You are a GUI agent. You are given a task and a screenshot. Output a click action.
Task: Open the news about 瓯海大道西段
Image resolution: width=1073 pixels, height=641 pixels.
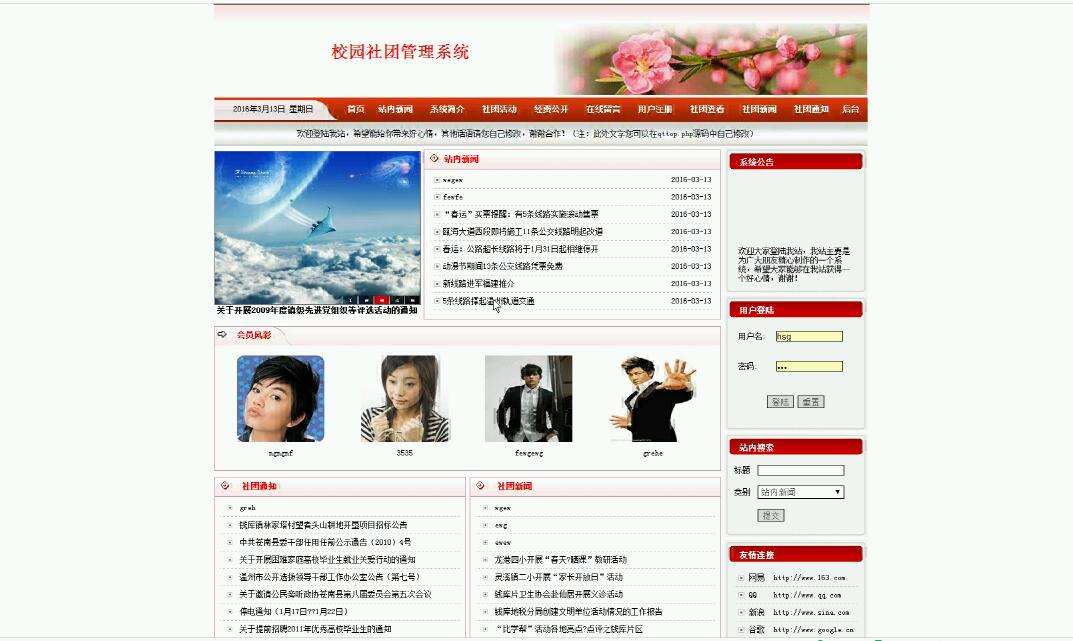[x=523, y=232]
